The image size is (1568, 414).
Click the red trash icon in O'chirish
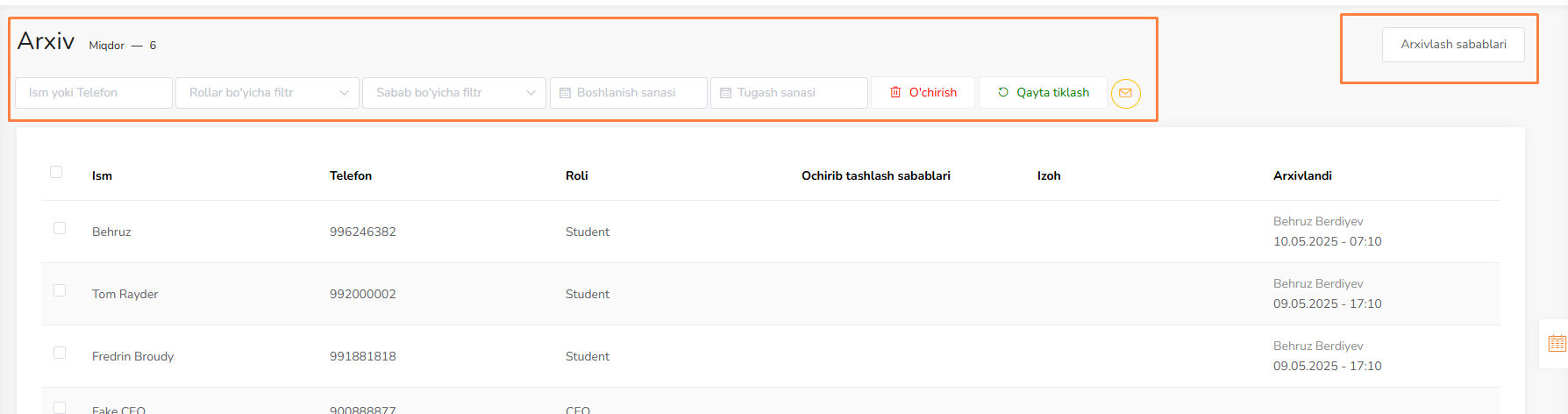tap(895, 92)
